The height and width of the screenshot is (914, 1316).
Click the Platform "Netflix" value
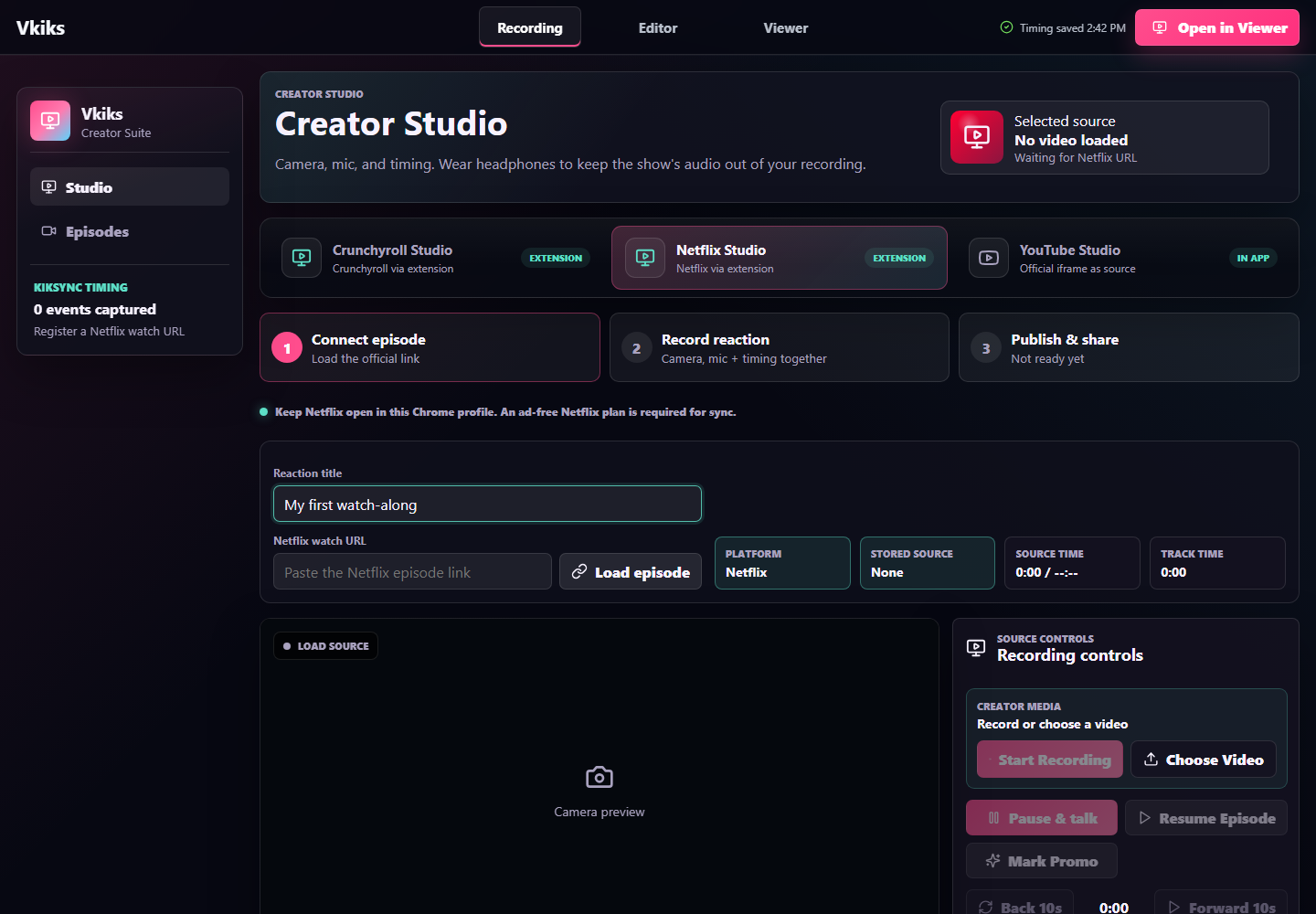(x=746, y=572)
